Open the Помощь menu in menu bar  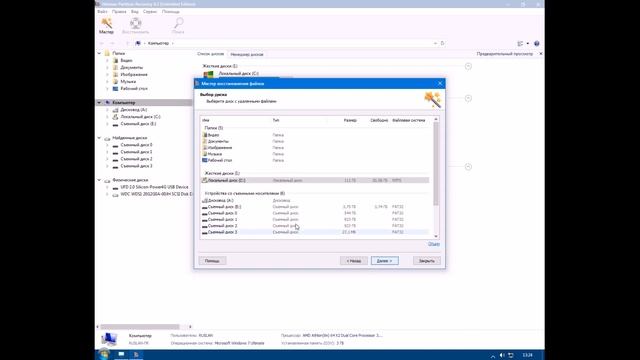(171, 12)
